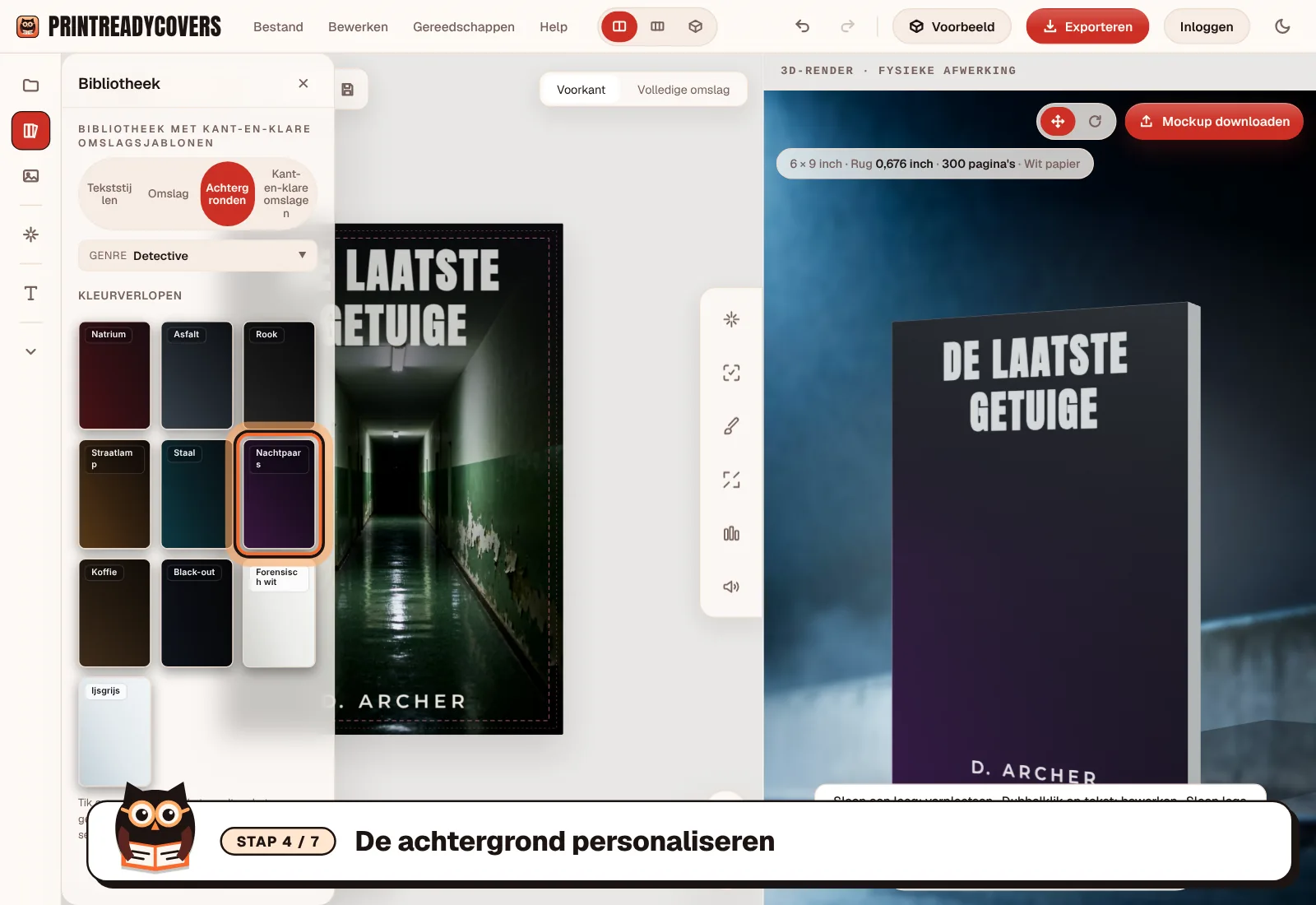
Task: Toggle 3D cube view button
Action: click(x=695, y=26)
